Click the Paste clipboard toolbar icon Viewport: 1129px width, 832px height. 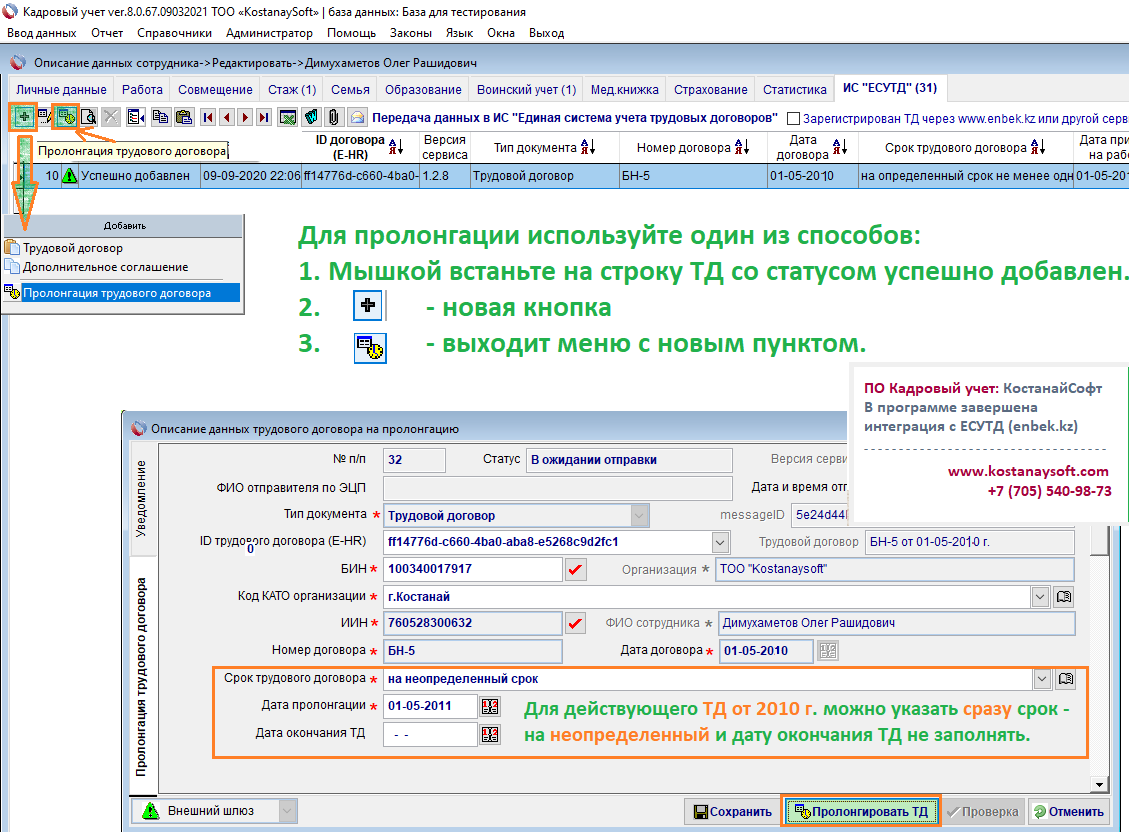coord(184,117)
